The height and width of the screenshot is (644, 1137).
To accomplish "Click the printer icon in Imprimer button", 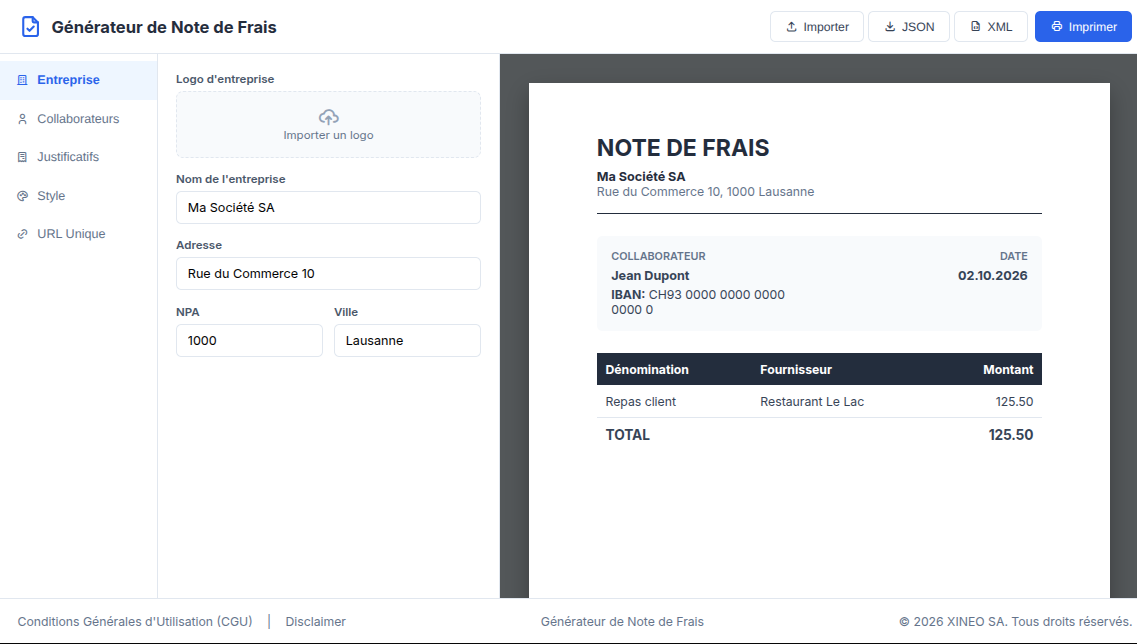I will pos(1057,27).
